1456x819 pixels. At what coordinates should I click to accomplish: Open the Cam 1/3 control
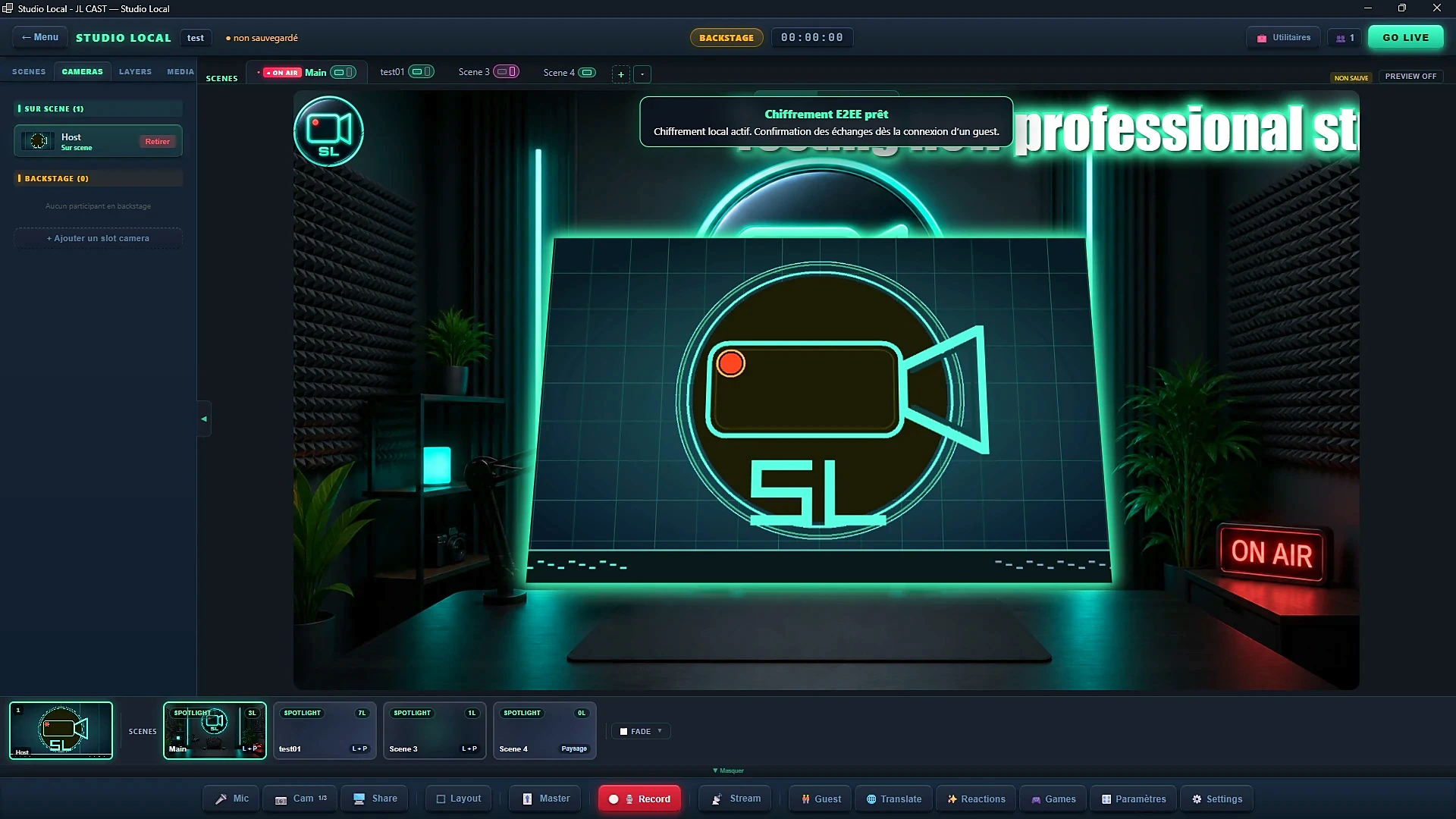point(300,799)
